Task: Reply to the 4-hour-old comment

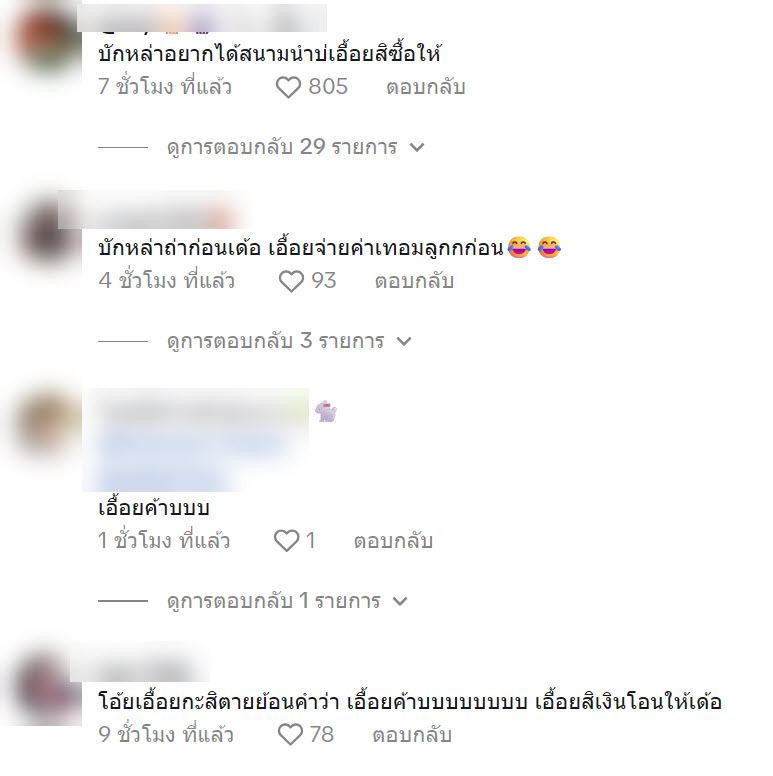Action: pyautogui.click(x=414, y=281)
